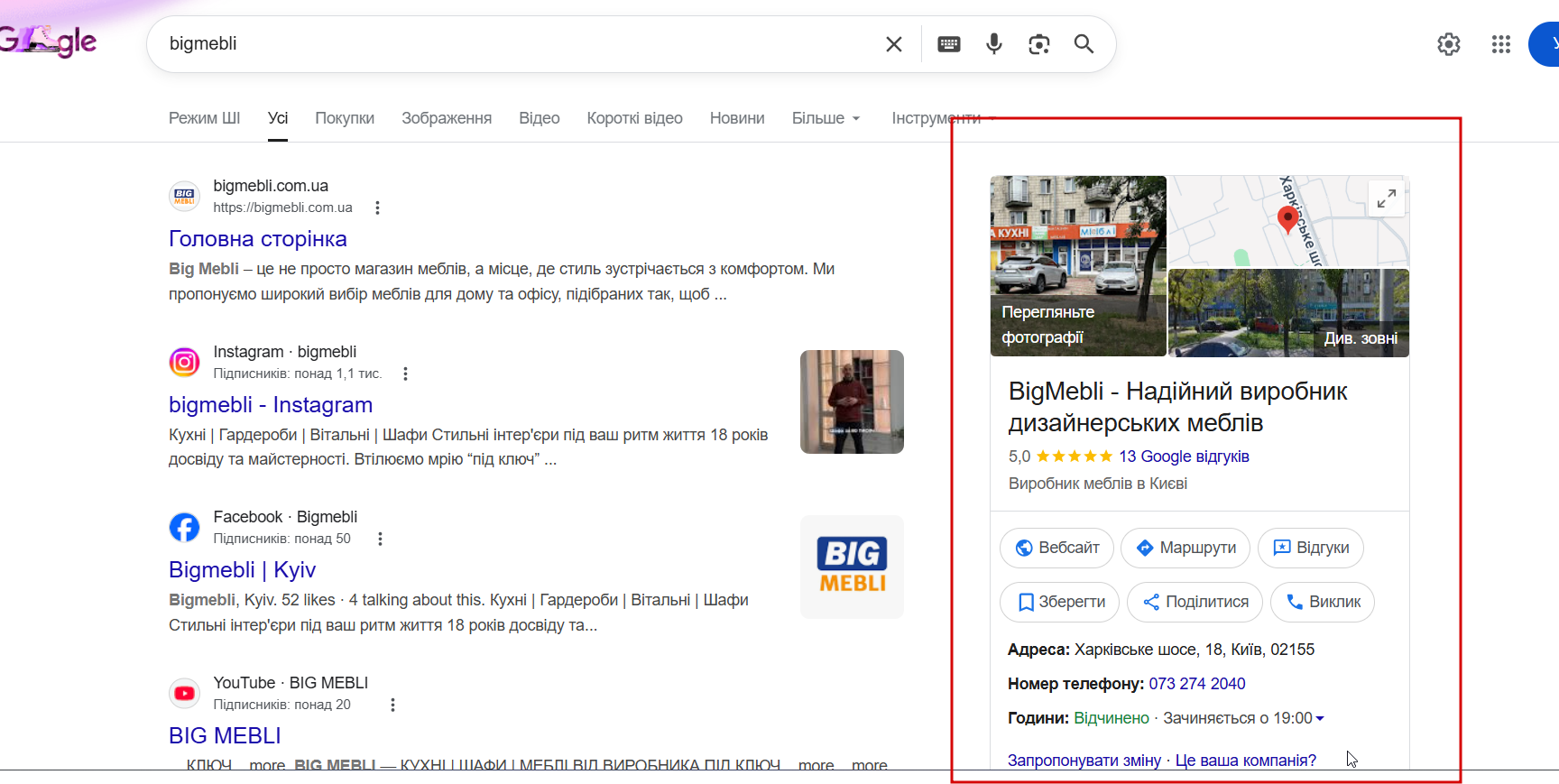
Task: Open the Див. зовні street view thumbnail
Action: click(1288, 312)
